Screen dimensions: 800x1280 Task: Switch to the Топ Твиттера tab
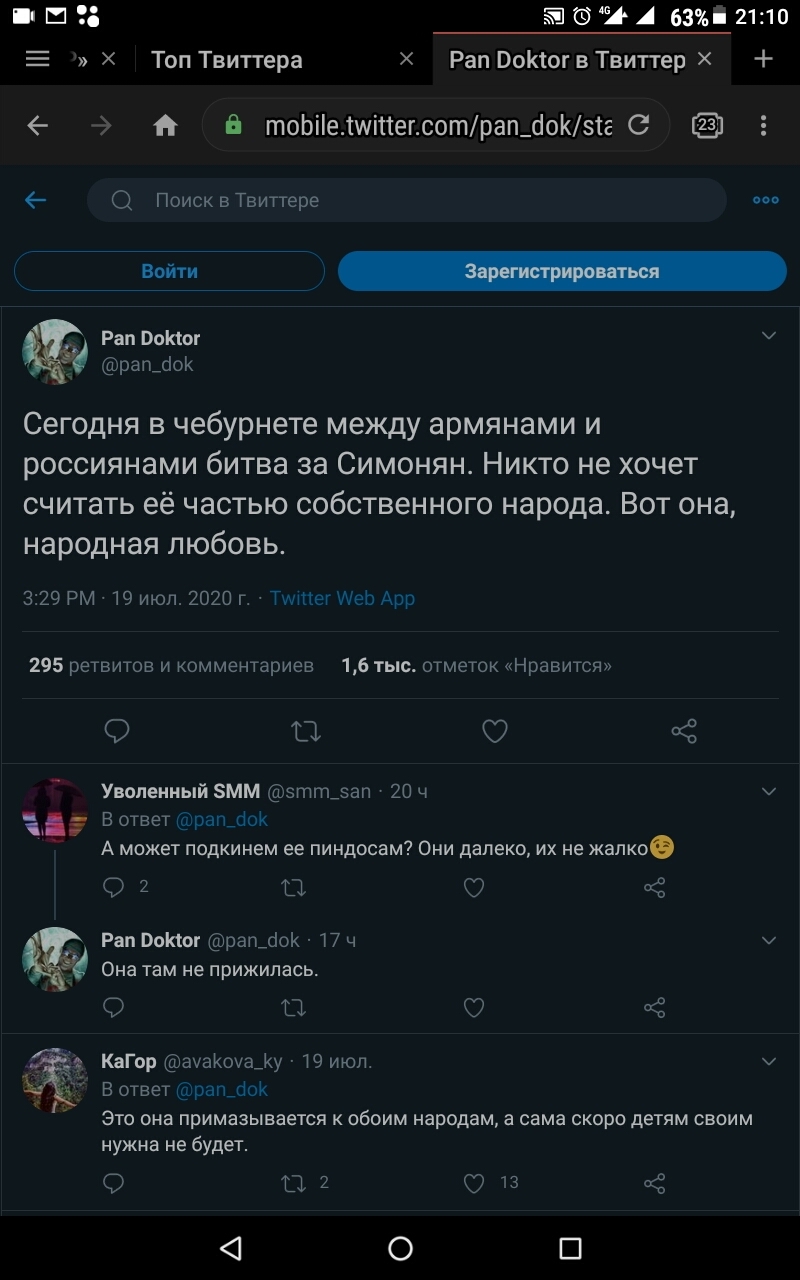(x=227, y=60)
